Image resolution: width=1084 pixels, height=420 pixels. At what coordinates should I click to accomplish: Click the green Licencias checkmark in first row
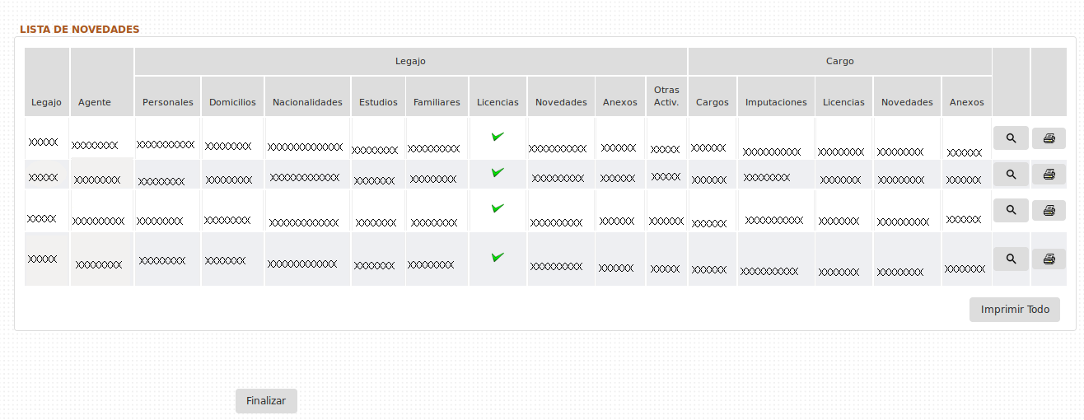(x=497, y=136)
